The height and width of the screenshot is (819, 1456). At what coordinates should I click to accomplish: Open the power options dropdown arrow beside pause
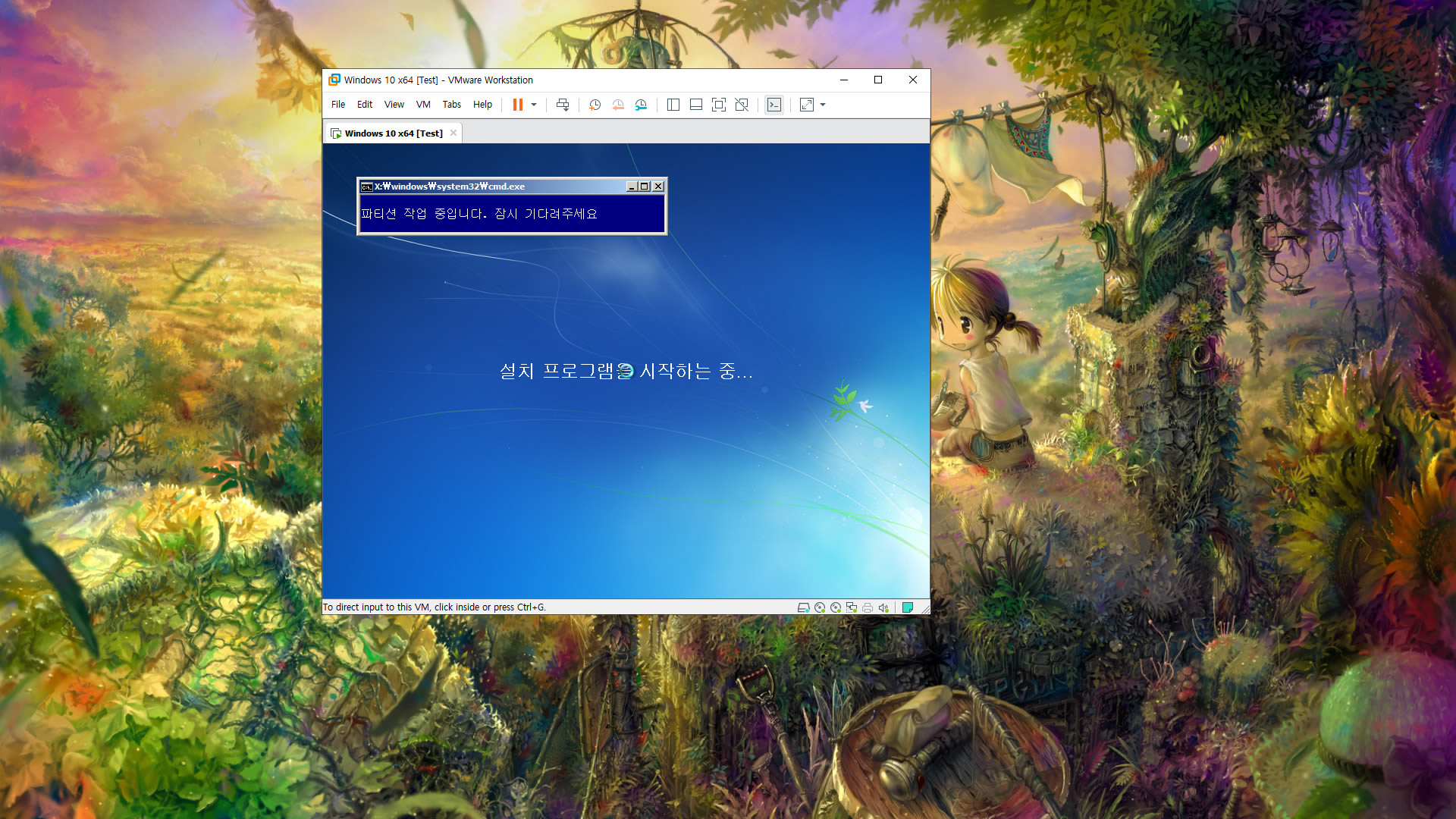(x=534, y=105)
